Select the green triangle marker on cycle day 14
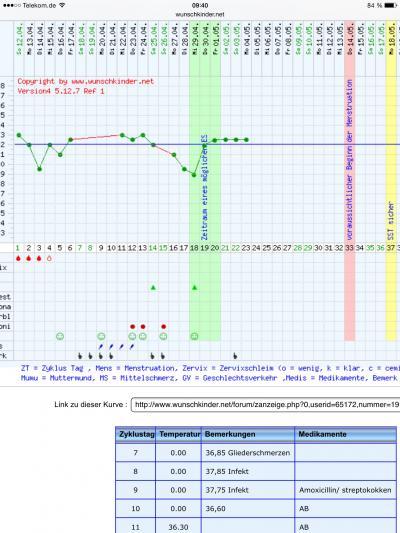The image size is (400, 533). click(153, 288)
